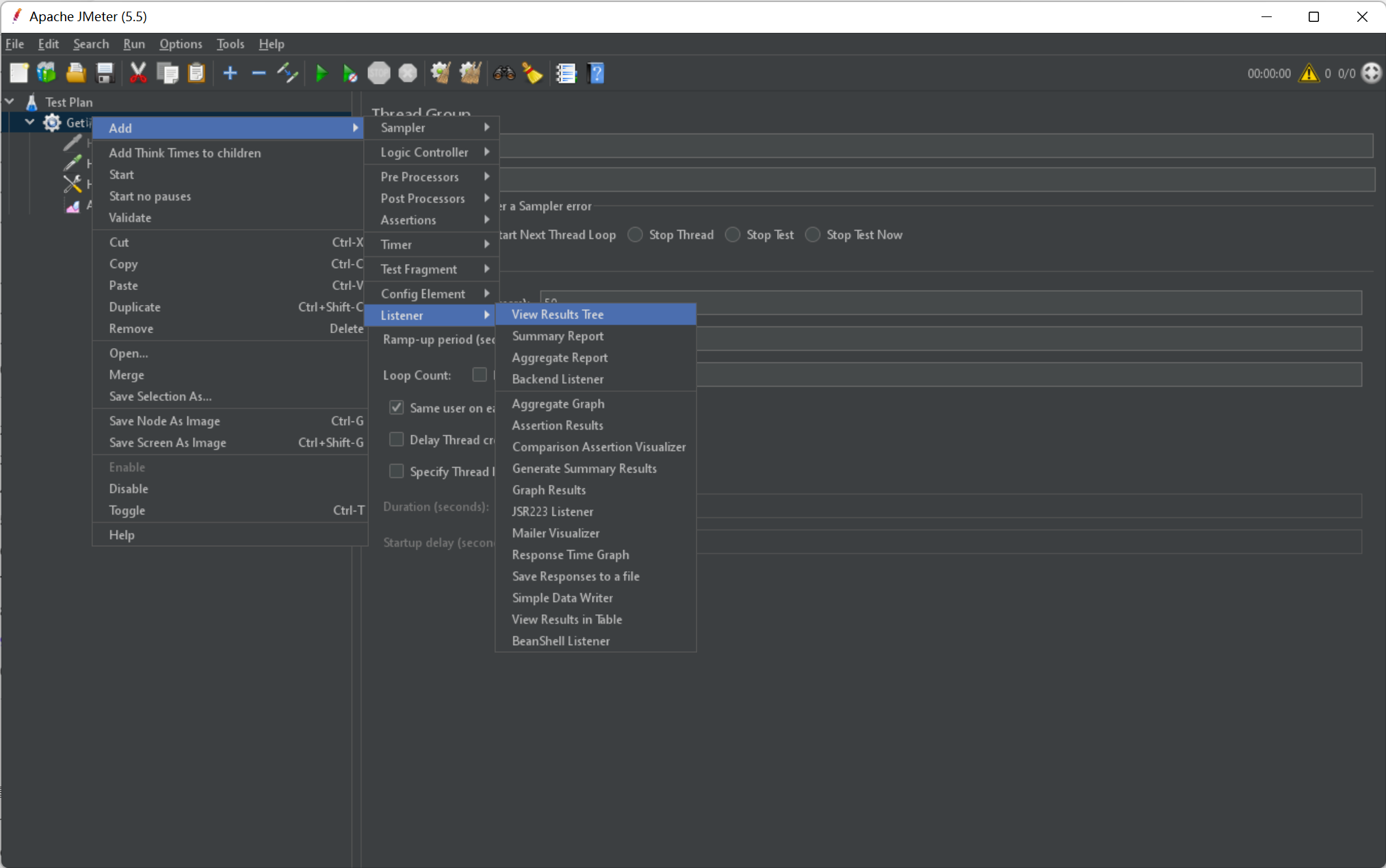Open the File menu
Screen dimensions: 1386x868
(14, 44)
